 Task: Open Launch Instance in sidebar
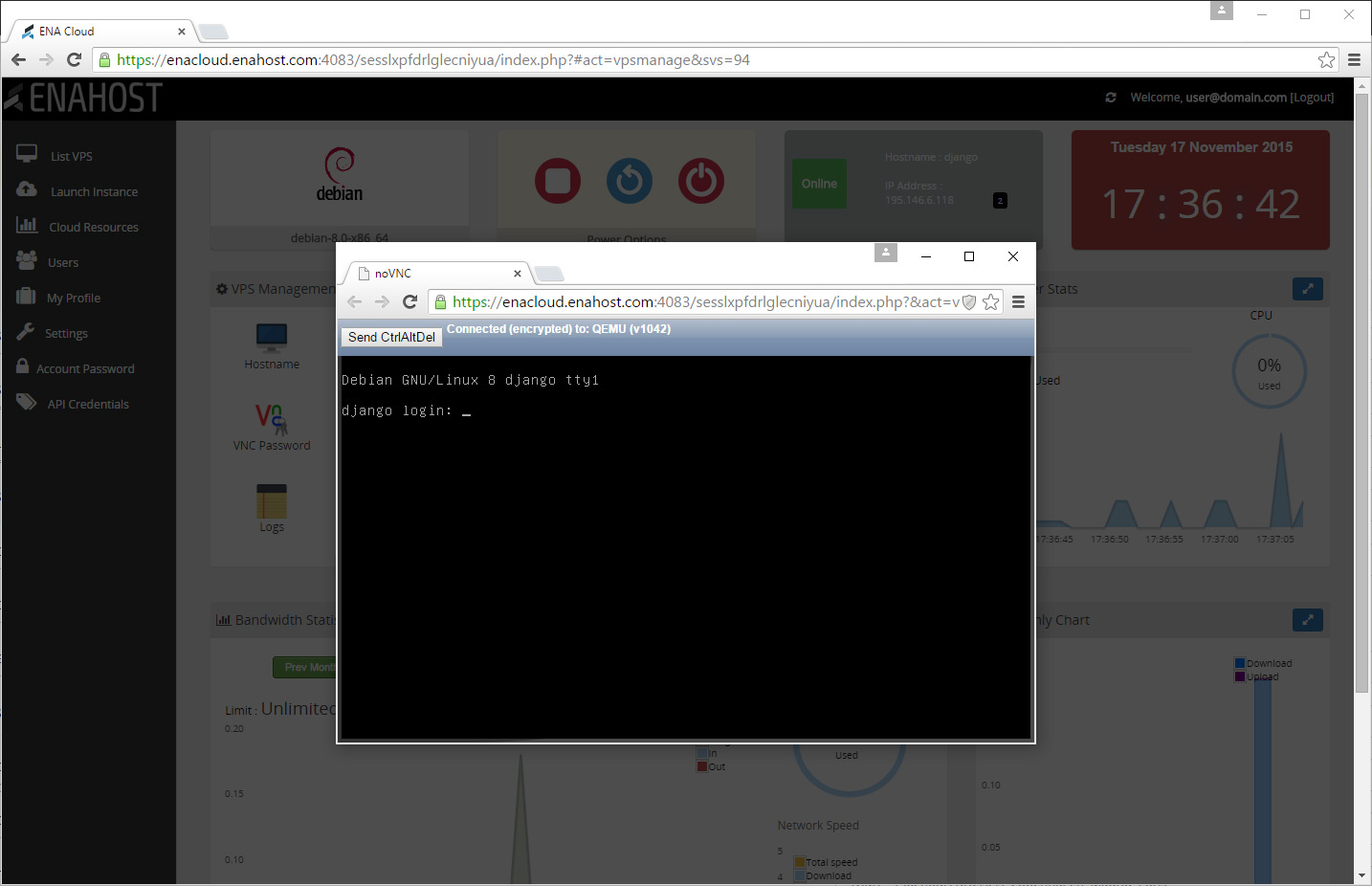point(94,191)
